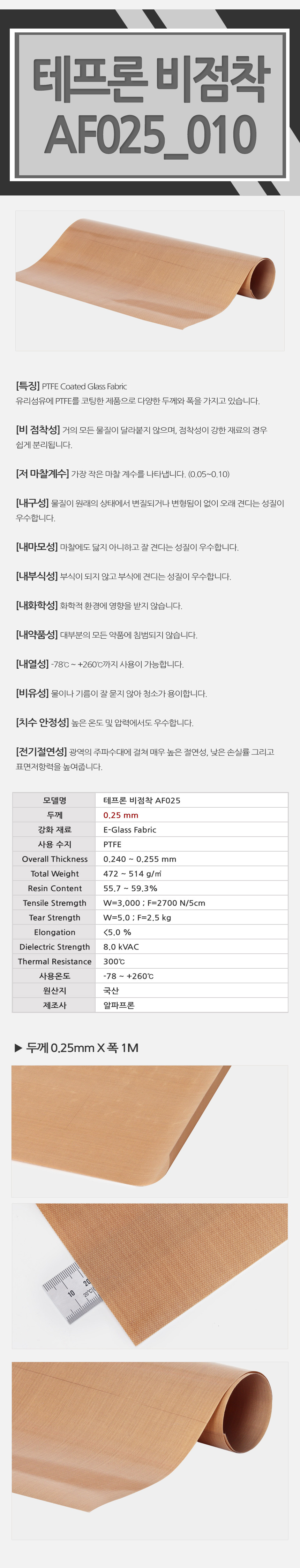Select the [내열성] temperature feature label

[32, 663]
